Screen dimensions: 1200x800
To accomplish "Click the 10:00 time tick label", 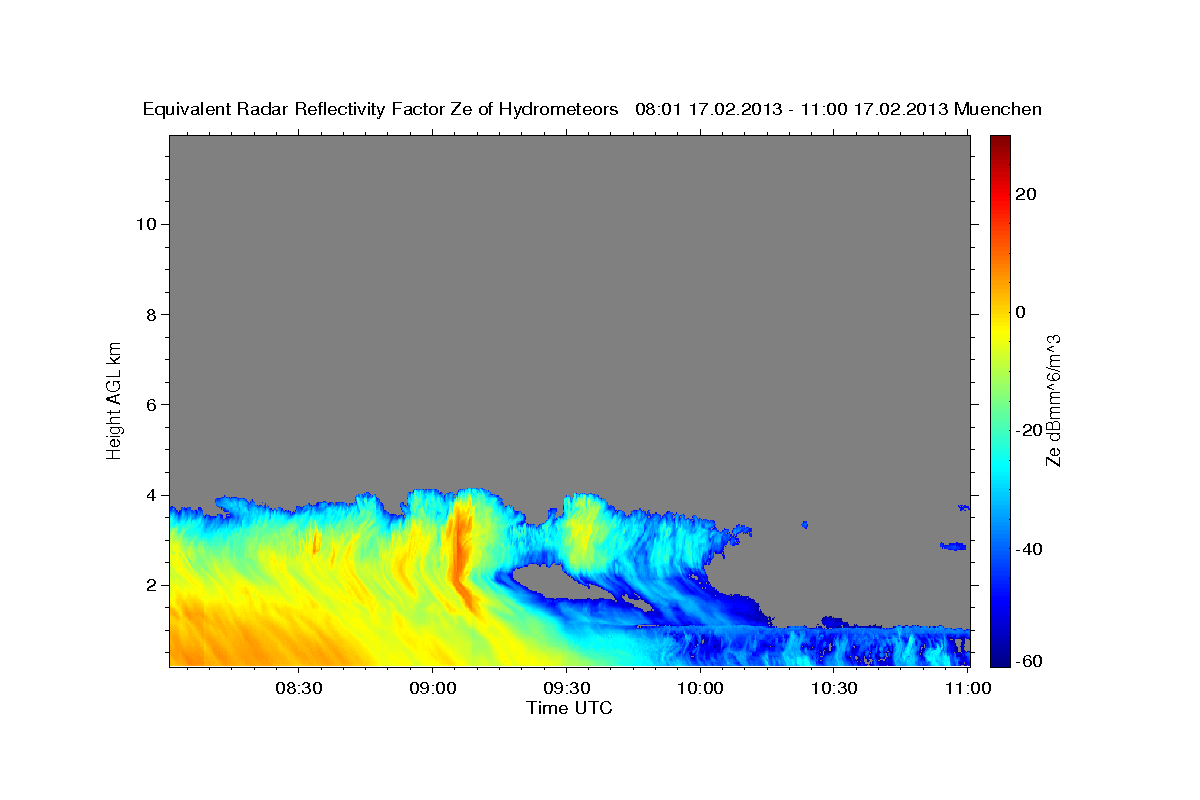I will pyautogui.click(x=700, y=688).
